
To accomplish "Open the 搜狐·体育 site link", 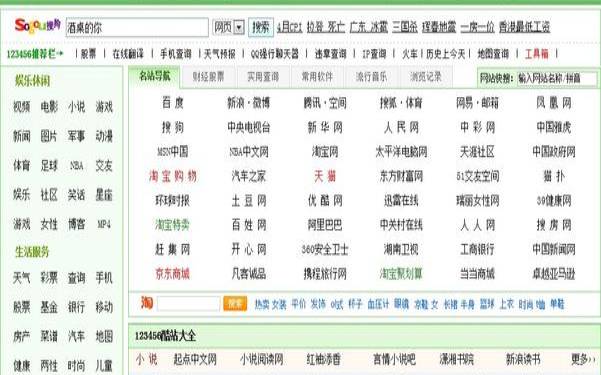I will click(x=401, y=103).
